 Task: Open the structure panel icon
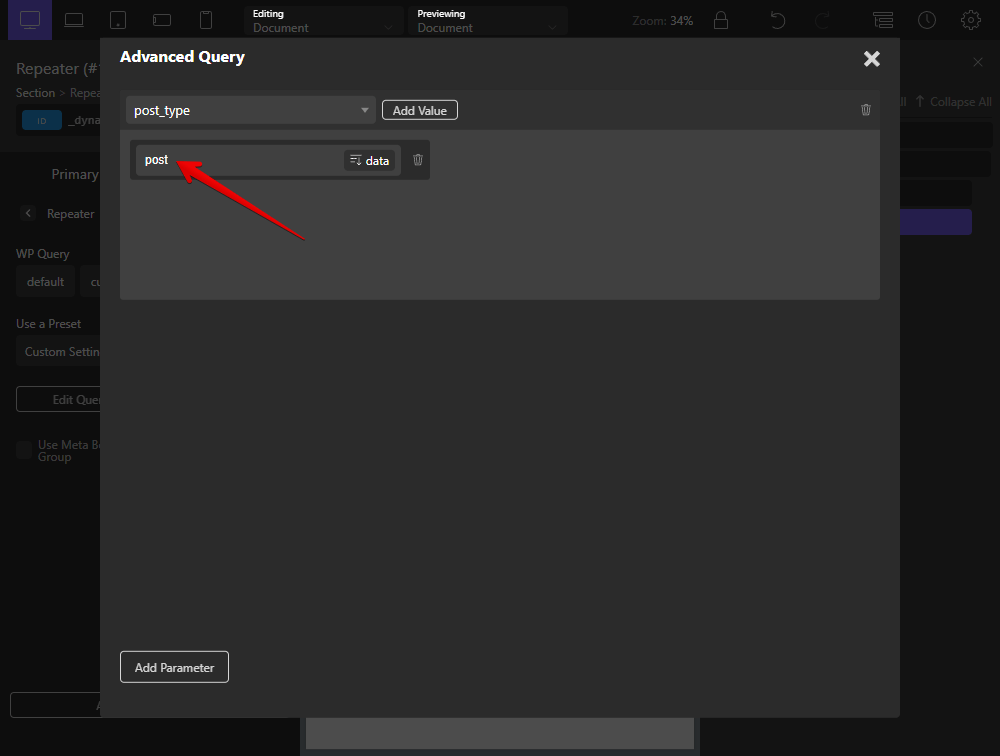(882, 20)
